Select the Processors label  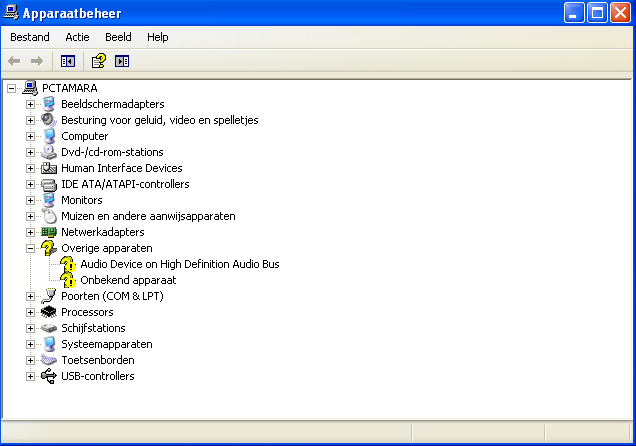point(87,312)
